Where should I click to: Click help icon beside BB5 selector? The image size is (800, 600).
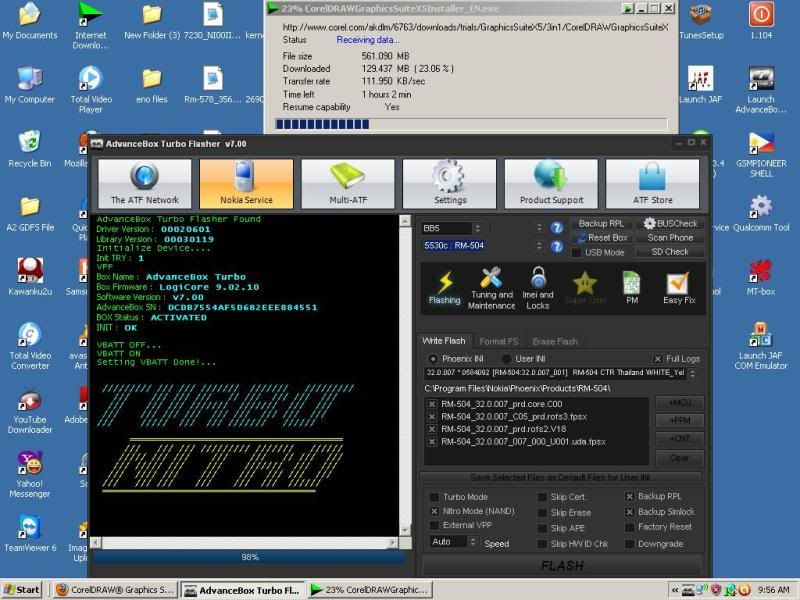tap(557, 228)
